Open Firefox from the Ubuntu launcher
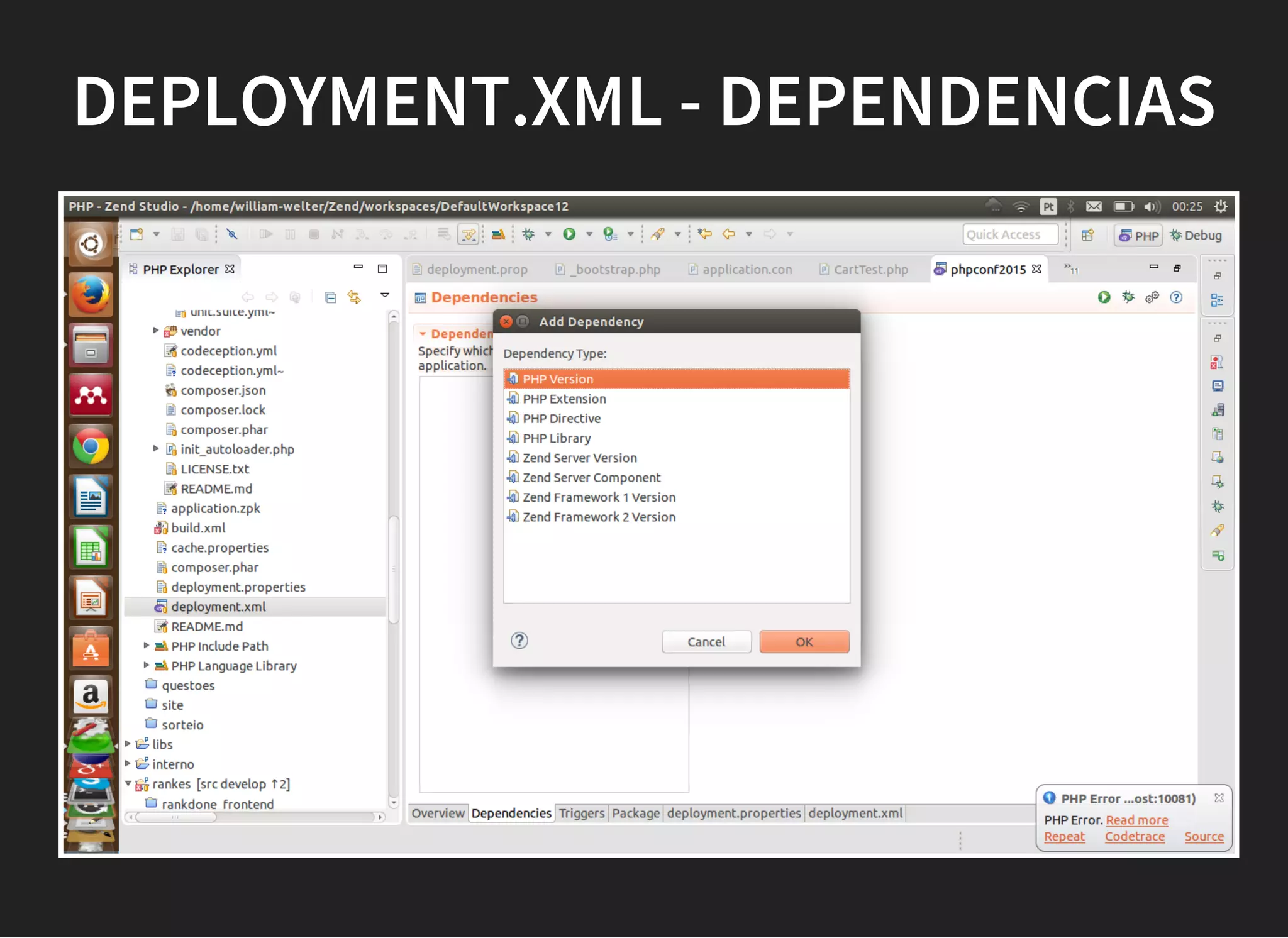The width and height of the screenshot is (1288, 938). pos(91,295)
